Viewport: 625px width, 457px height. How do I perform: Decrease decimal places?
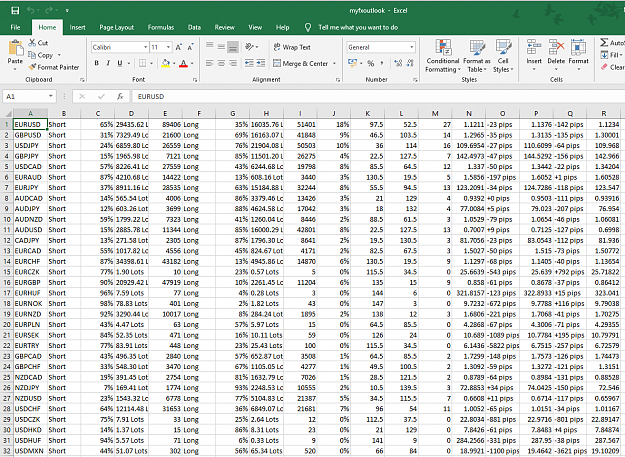tap(410, 63)
